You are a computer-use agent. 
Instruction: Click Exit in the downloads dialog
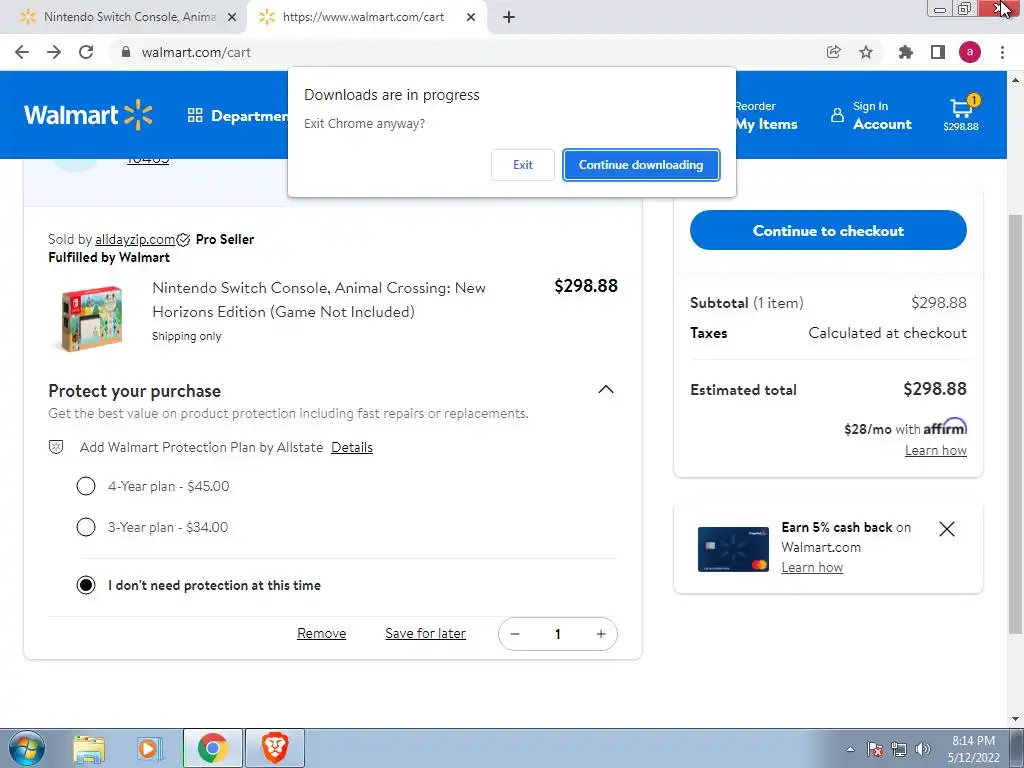(522, 165)
